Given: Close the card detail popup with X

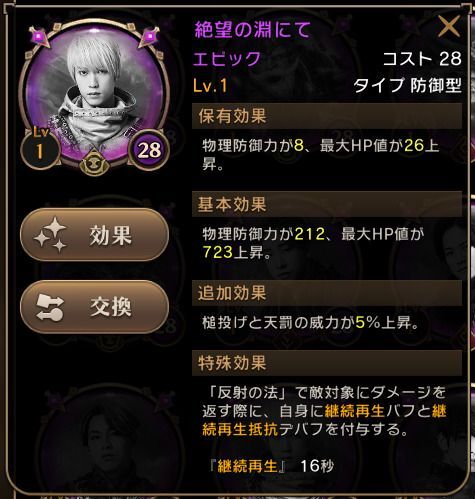Looking at the screenshot, I should (449, 26).
